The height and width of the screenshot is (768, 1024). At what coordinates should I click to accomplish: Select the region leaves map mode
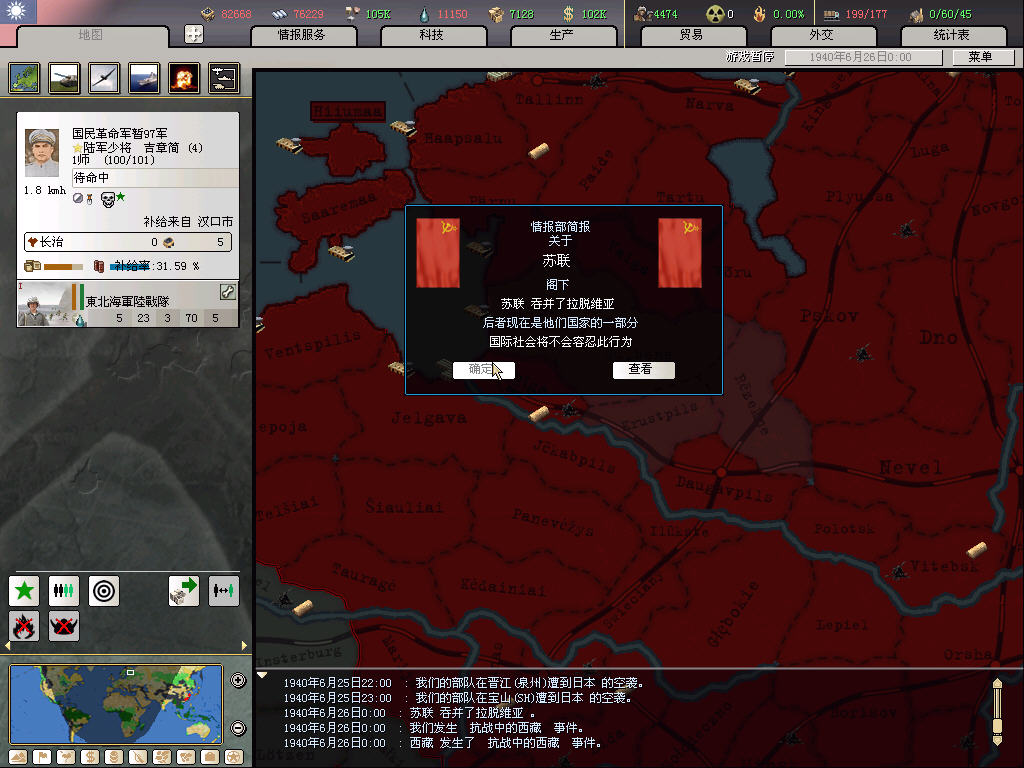[x=162, y=757]
